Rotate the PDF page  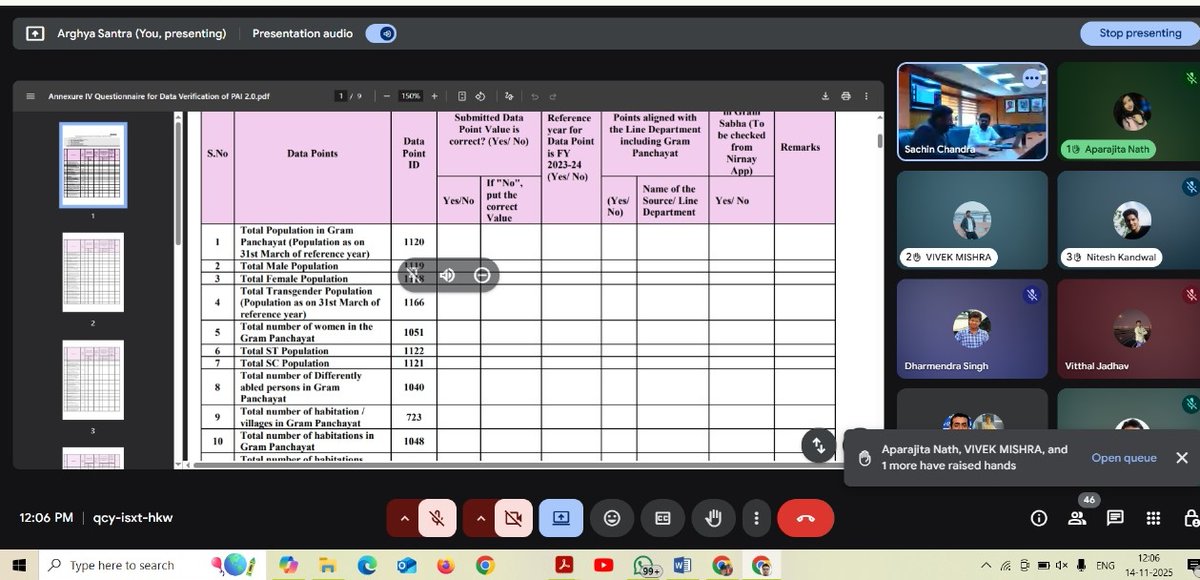[x=481, y=95]
